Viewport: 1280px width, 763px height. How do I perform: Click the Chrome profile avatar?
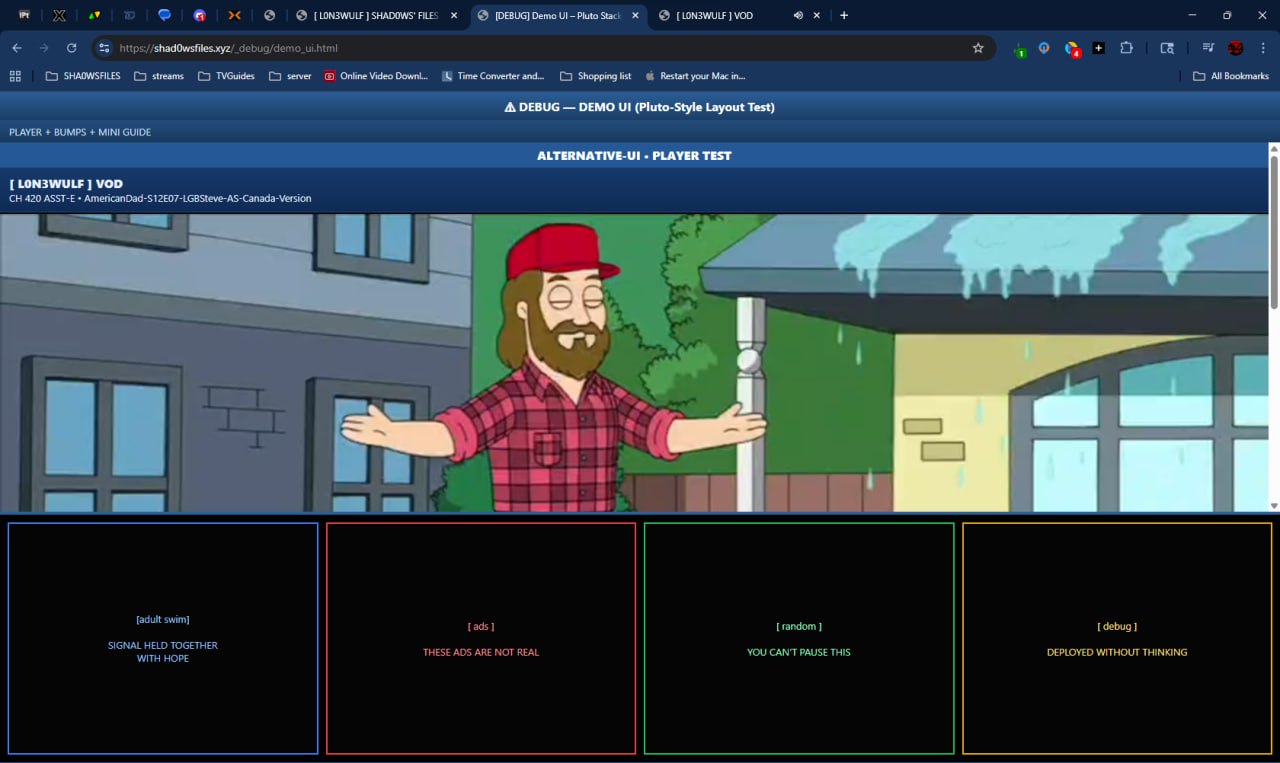[1235, 48]
